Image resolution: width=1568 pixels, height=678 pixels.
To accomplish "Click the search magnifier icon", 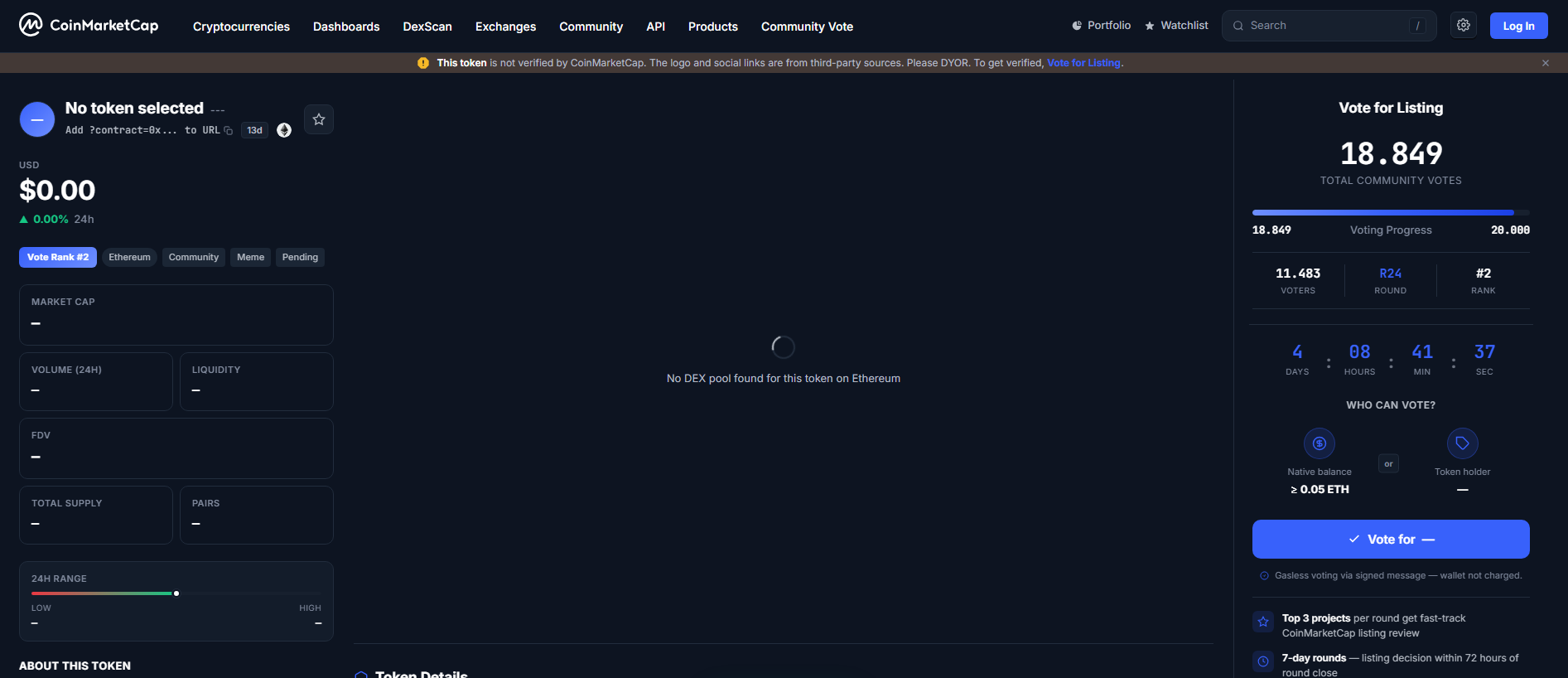I will [1238, 26].
